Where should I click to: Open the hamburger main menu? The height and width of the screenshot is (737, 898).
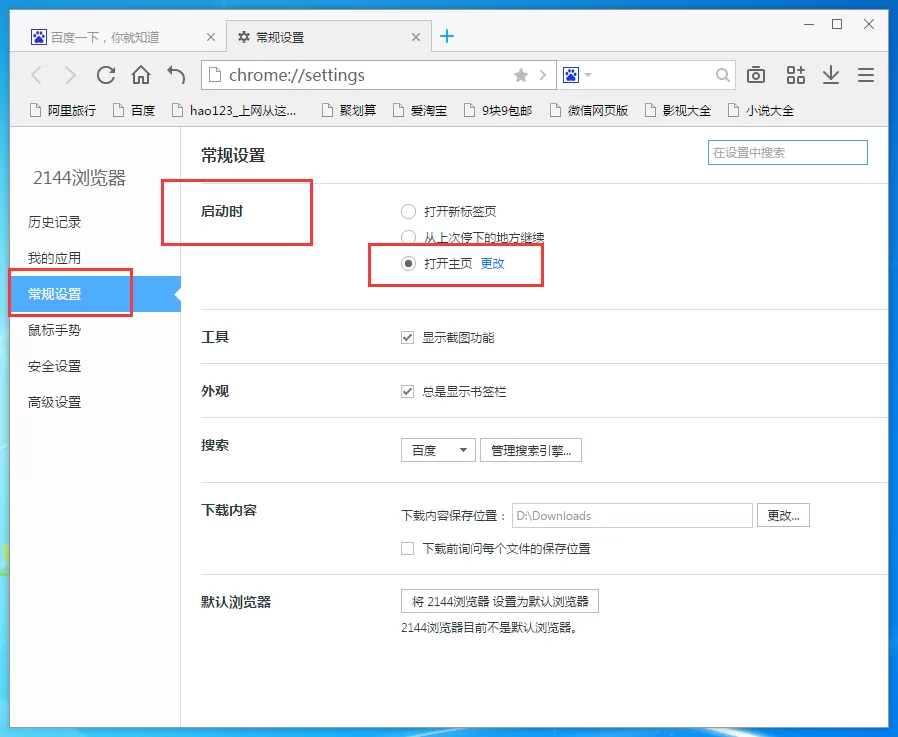[x=866, y=75]
